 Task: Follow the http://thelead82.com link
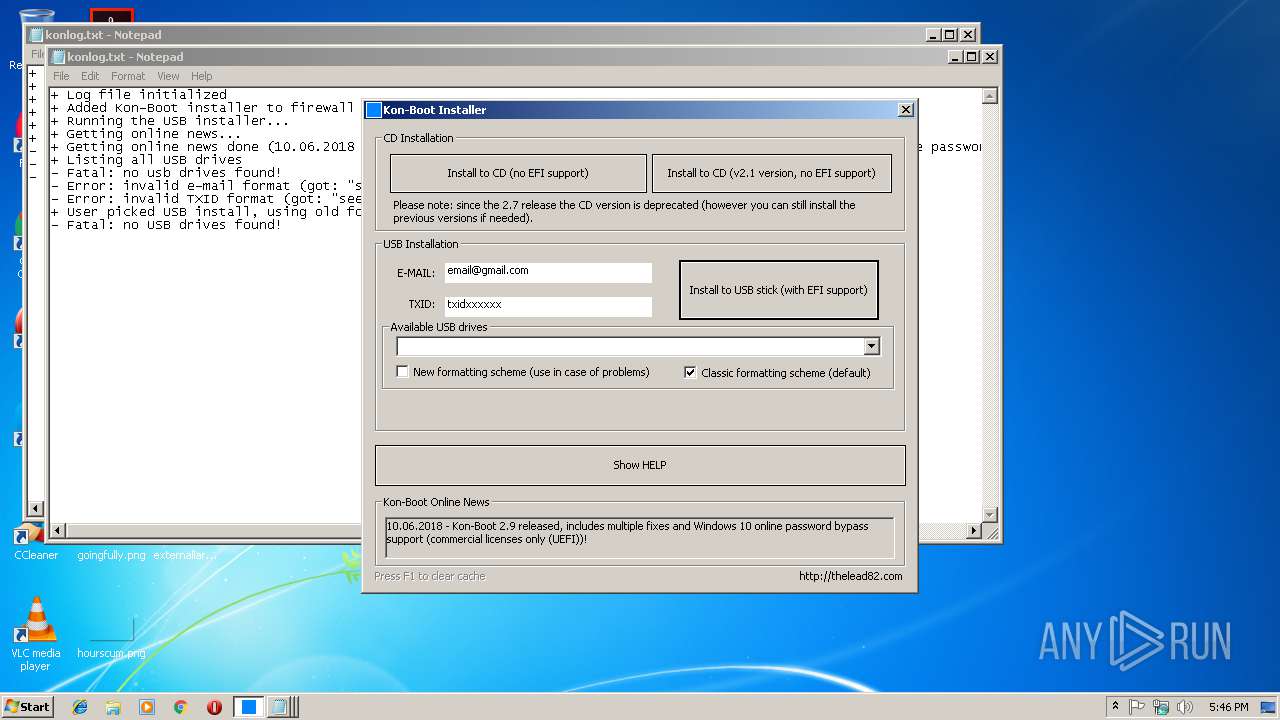[850, 576]
